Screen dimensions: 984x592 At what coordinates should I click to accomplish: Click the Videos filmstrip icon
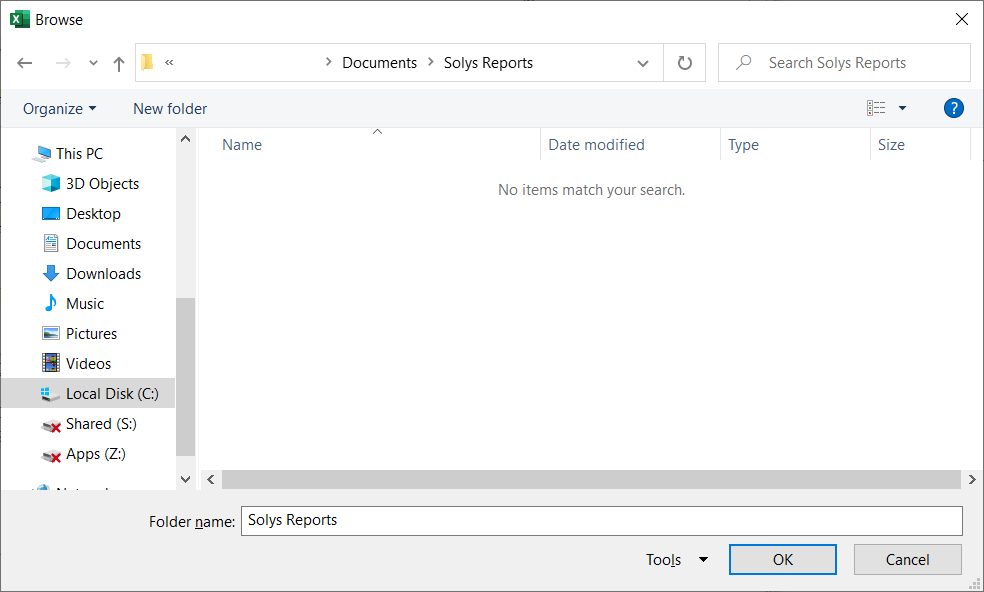(51, 363)
